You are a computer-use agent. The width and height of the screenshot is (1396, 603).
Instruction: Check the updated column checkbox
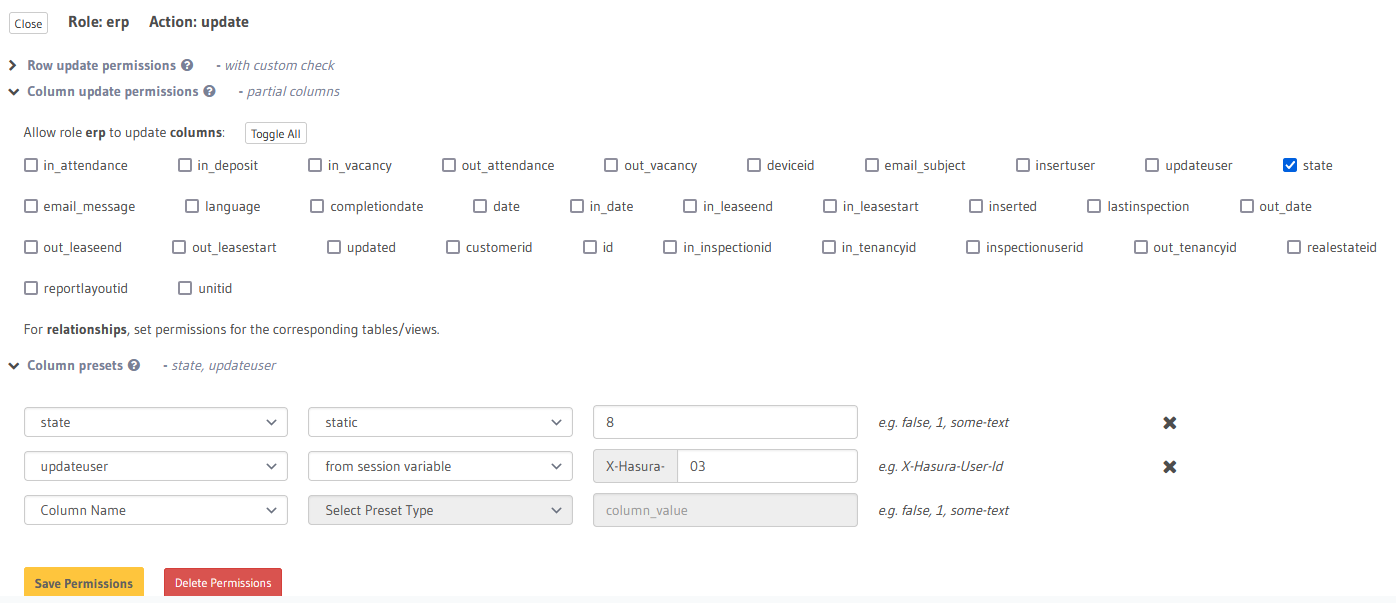coord(334,247)
